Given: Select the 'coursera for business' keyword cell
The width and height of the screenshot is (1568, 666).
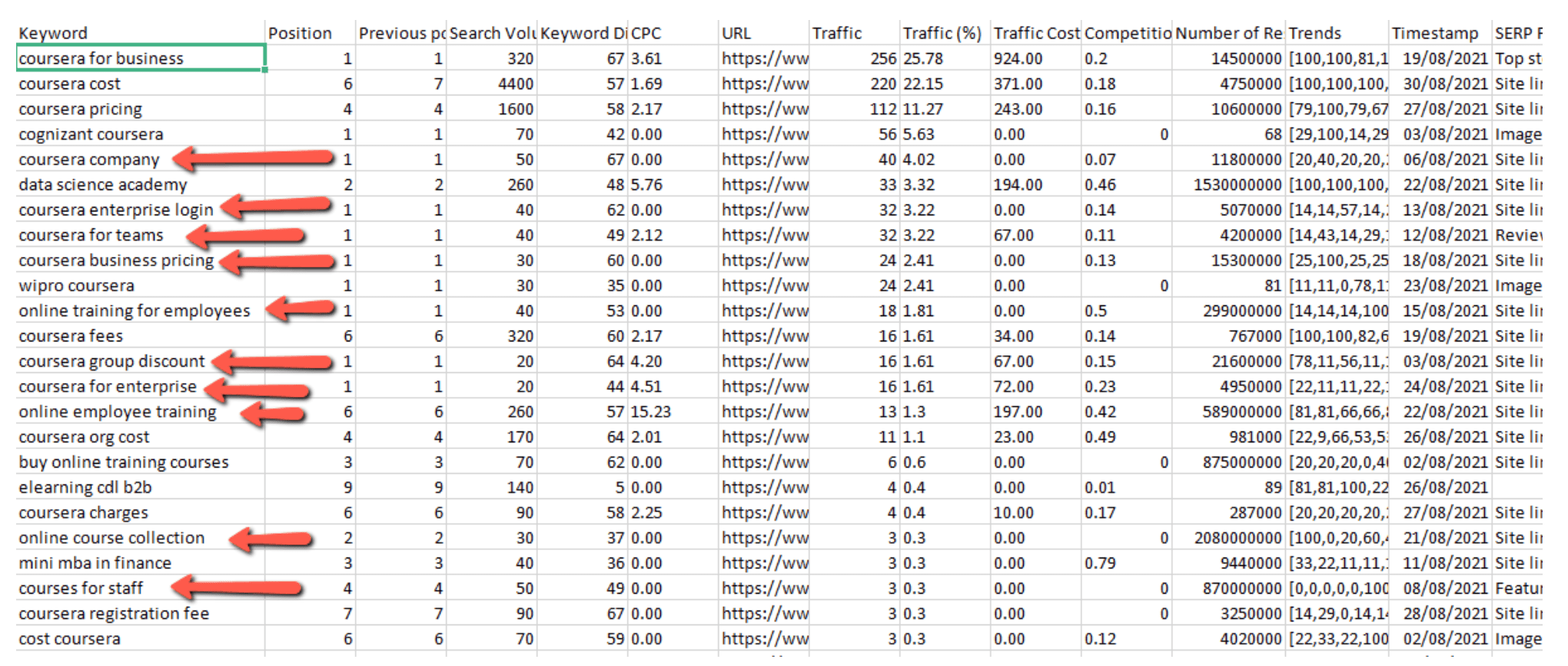Looking at the screenshot, I should (101, 58).
